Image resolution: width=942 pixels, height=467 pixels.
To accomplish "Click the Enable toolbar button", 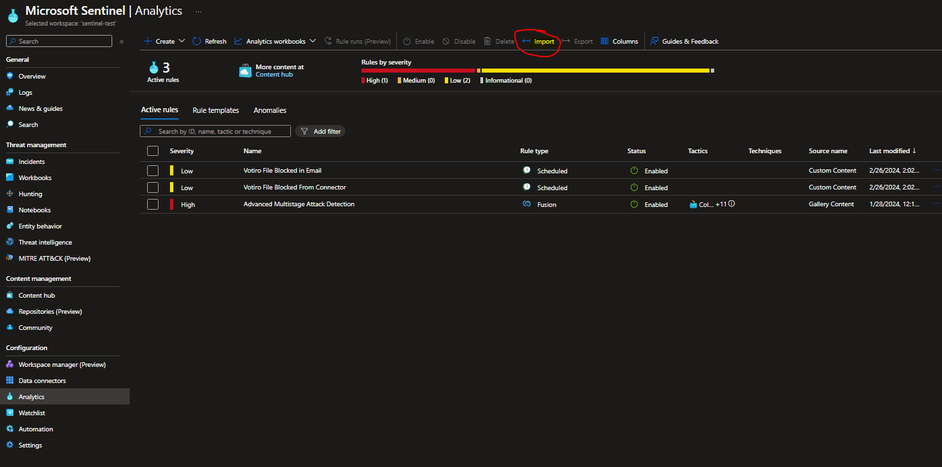I will click(418, 41).
